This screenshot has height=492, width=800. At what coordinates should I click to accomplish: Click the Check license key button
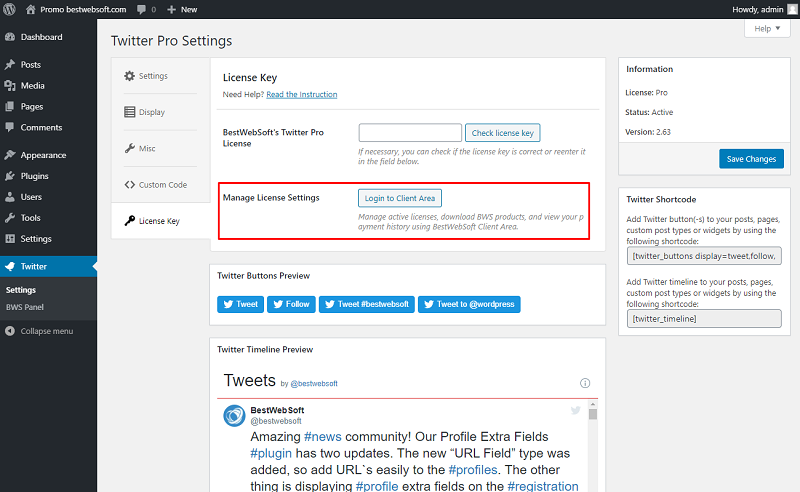coord(503,133)
